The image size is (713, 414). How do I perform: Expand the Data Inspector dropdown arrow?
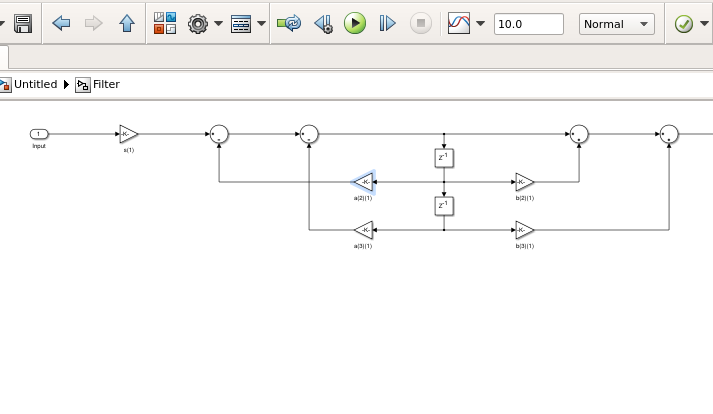(x=481, y=24)
